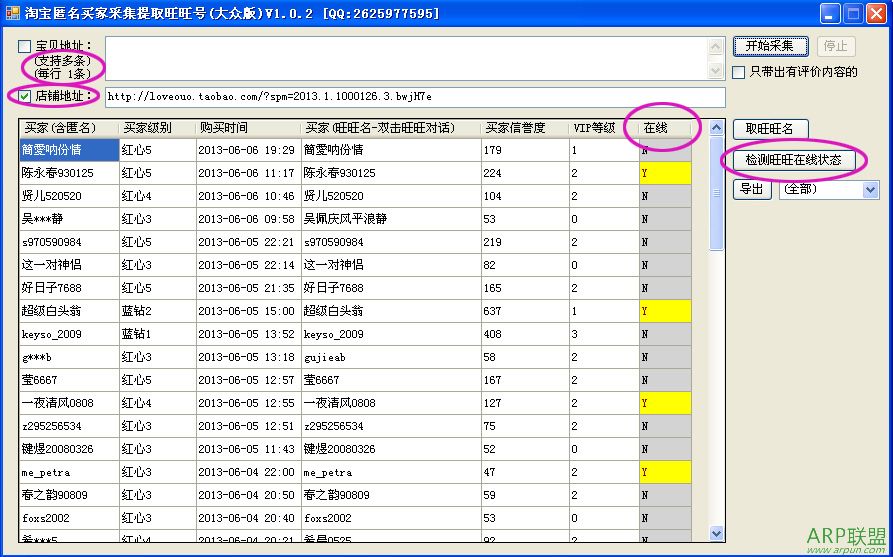Uncheck the 店铺地址 checkbox
The height and width of the screenshot is (557, 893).
point(25,96)
